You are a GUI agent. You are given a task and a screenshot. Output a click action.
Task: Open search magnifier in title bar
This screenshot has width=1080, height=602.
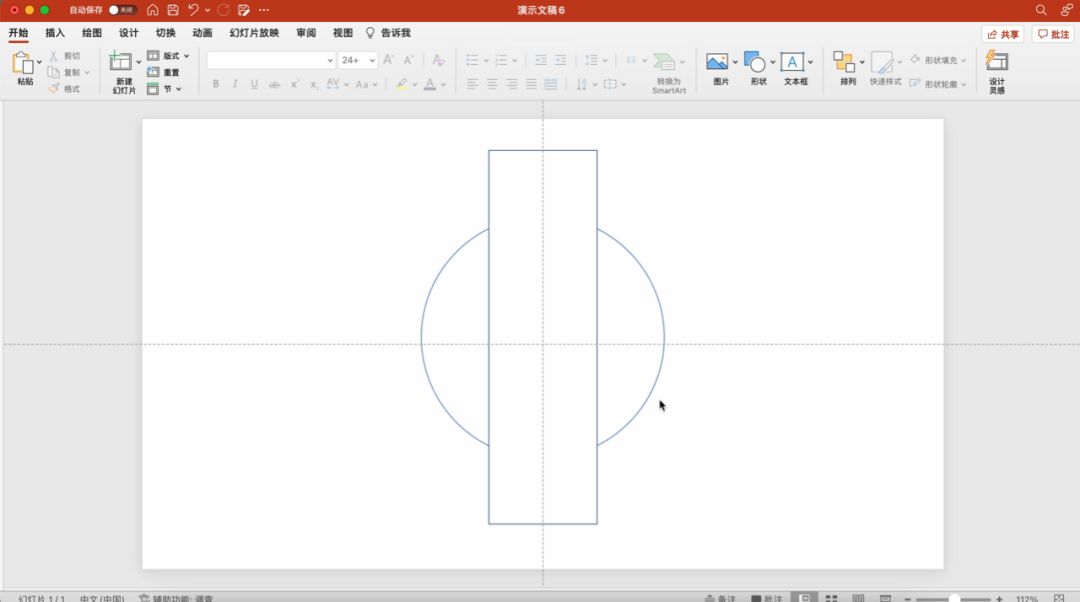(x=1041, y=10)
